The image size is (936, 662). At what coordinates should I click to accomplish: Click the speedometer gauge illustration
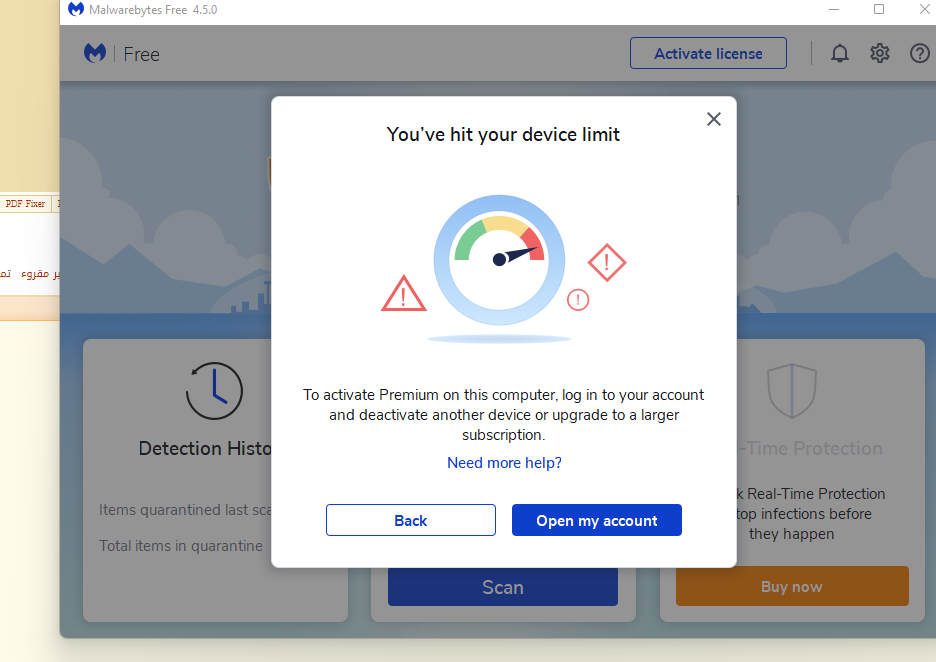(x=499, y=260)
